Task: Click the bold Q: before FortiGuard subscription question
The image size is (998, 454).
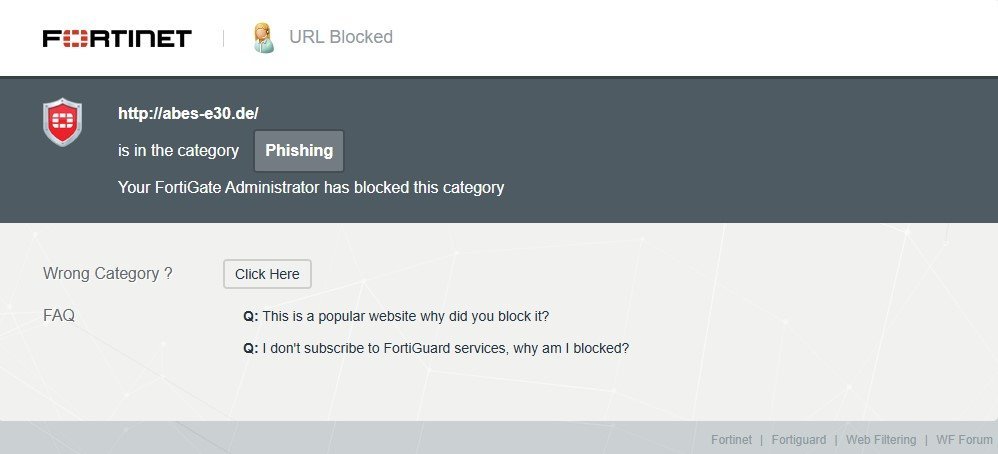Action: tap(250, 348)
